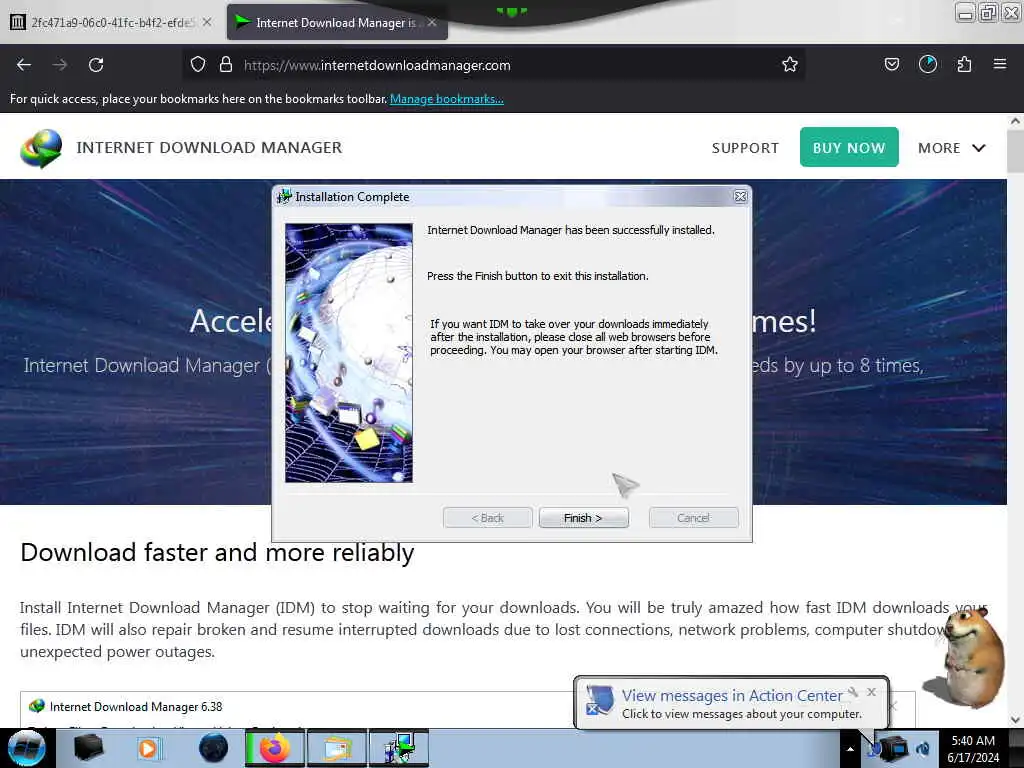1024x768 pixels.
Task: Open the clock showing 5:40 AM
Action: pos(973,748)
